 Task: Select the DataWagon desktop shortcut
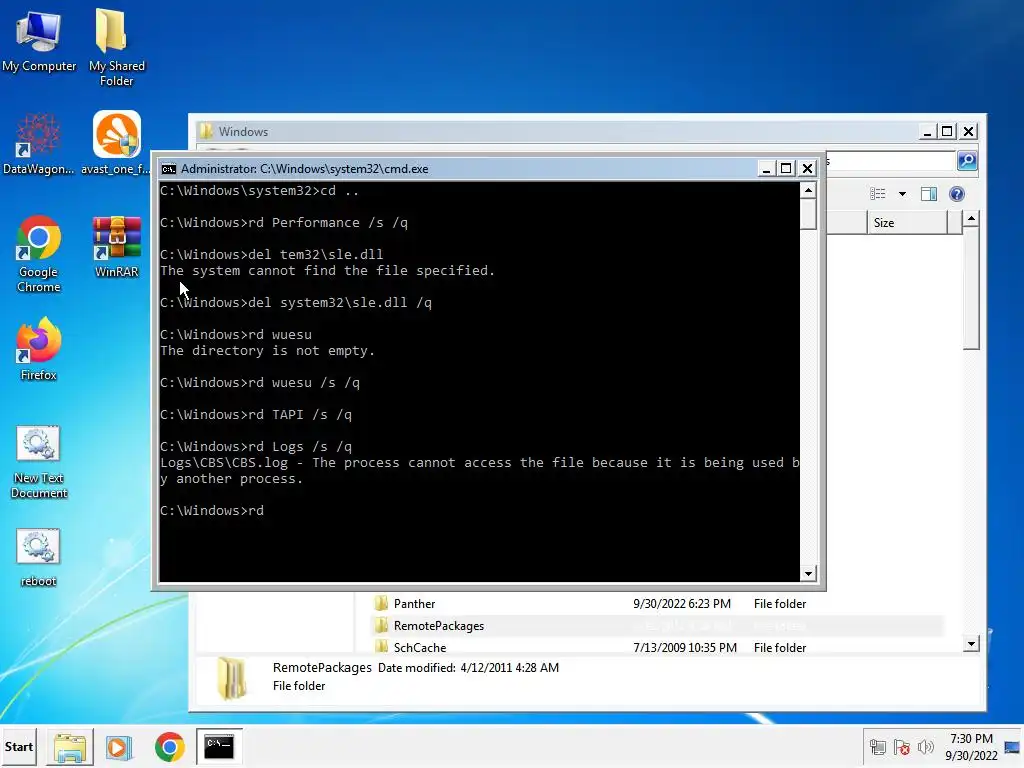39,145
